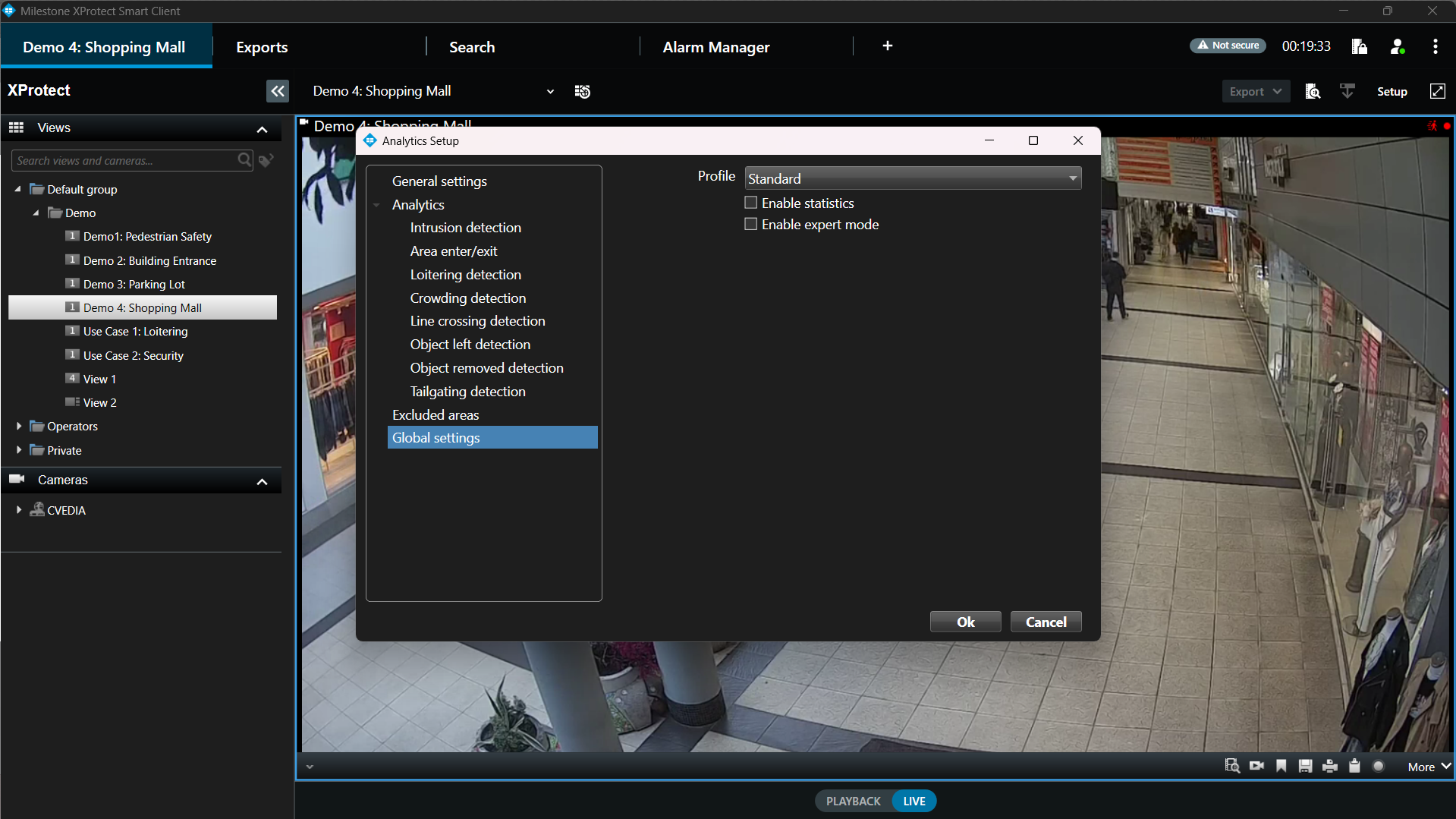Select Tailgating detection
Screen dimensions: 1456x819
click(x=467, y=391)
